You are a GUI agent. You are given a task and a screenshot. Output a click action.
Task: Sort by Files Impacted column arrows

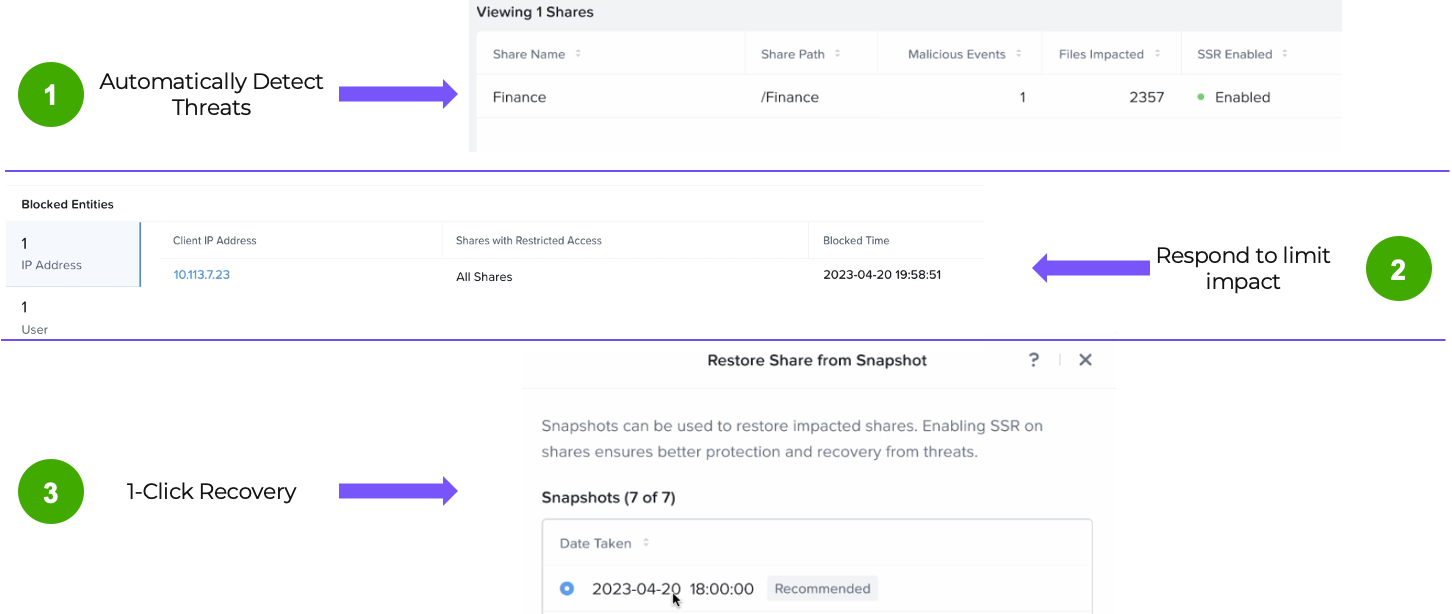[x=1157, y=54]
